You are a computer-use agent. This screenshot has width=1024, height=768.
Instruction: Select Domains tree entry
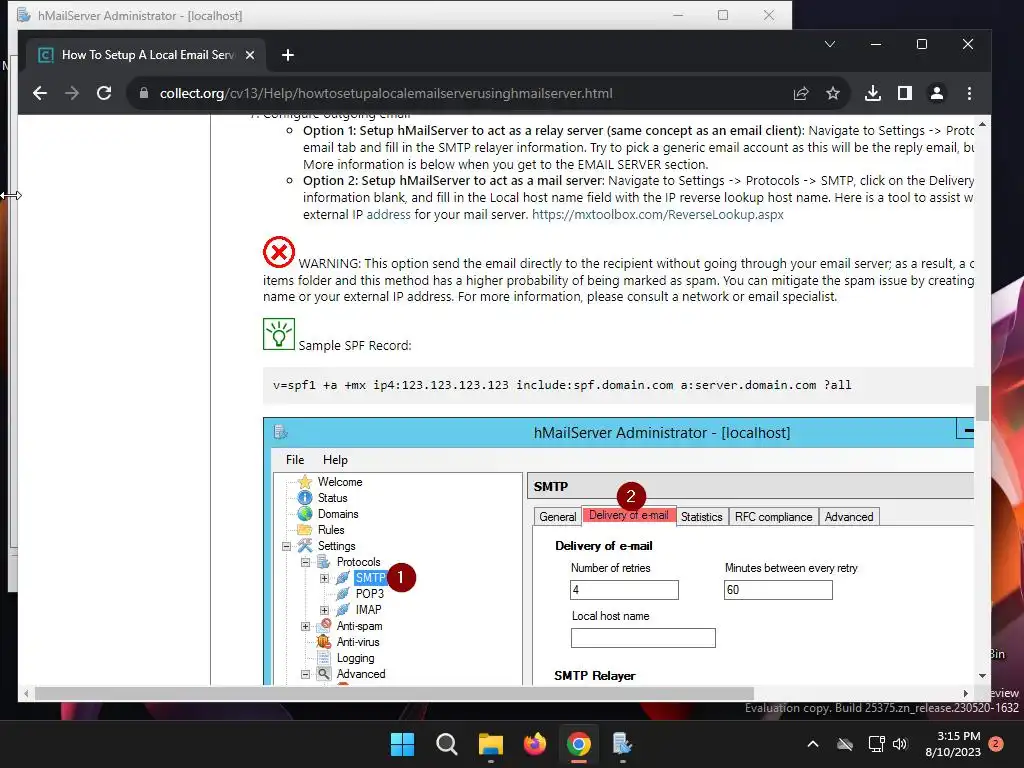(x=338, y=514)
